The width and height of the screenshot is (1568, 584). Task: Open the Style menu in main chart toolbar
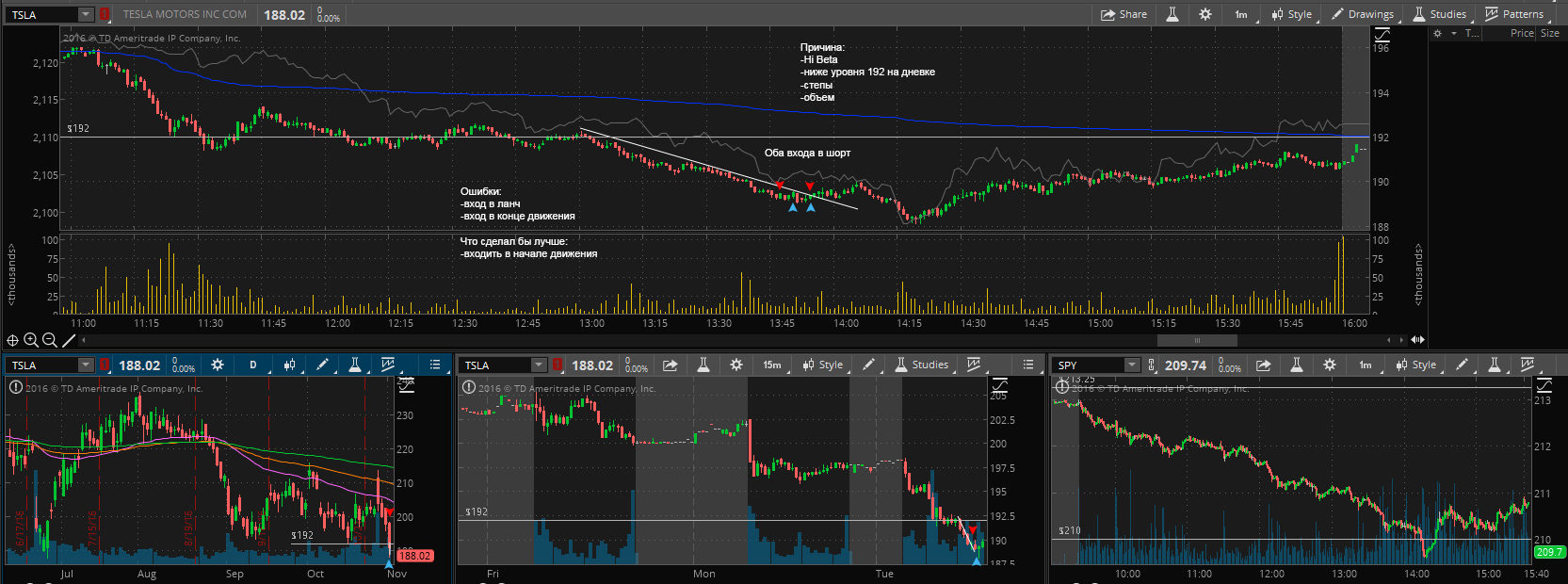point(1291,14)
